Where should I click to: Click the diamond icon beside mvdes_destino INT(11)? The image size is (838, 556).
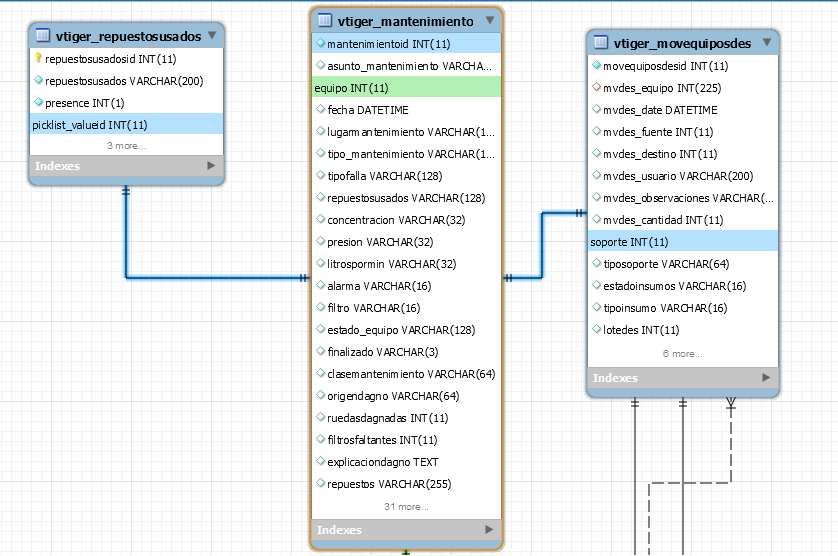596,153
